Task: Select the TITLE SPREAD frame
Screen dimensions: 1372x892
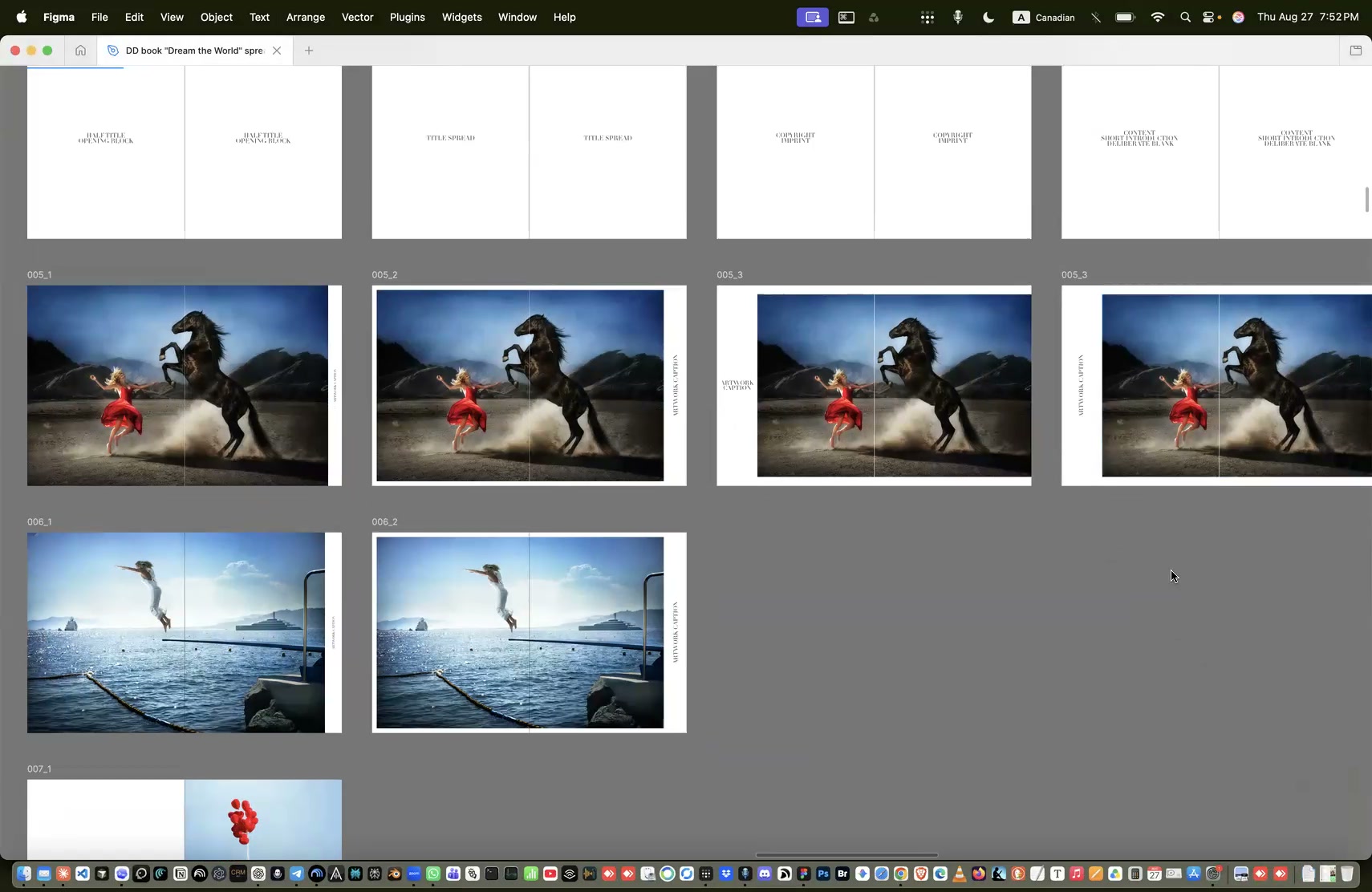Action: [x=530, y=152]
